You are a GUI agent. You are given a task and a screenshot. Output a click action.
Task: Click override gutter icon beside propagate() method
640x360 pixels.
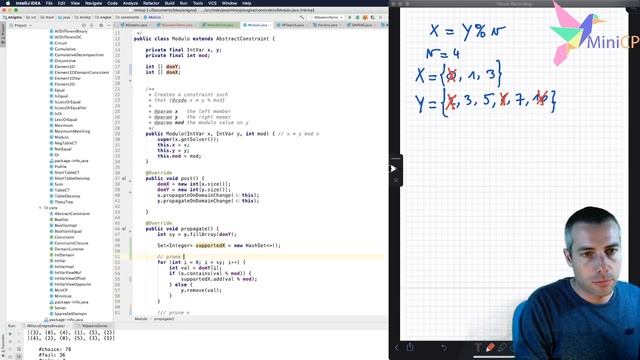[124, 229]
